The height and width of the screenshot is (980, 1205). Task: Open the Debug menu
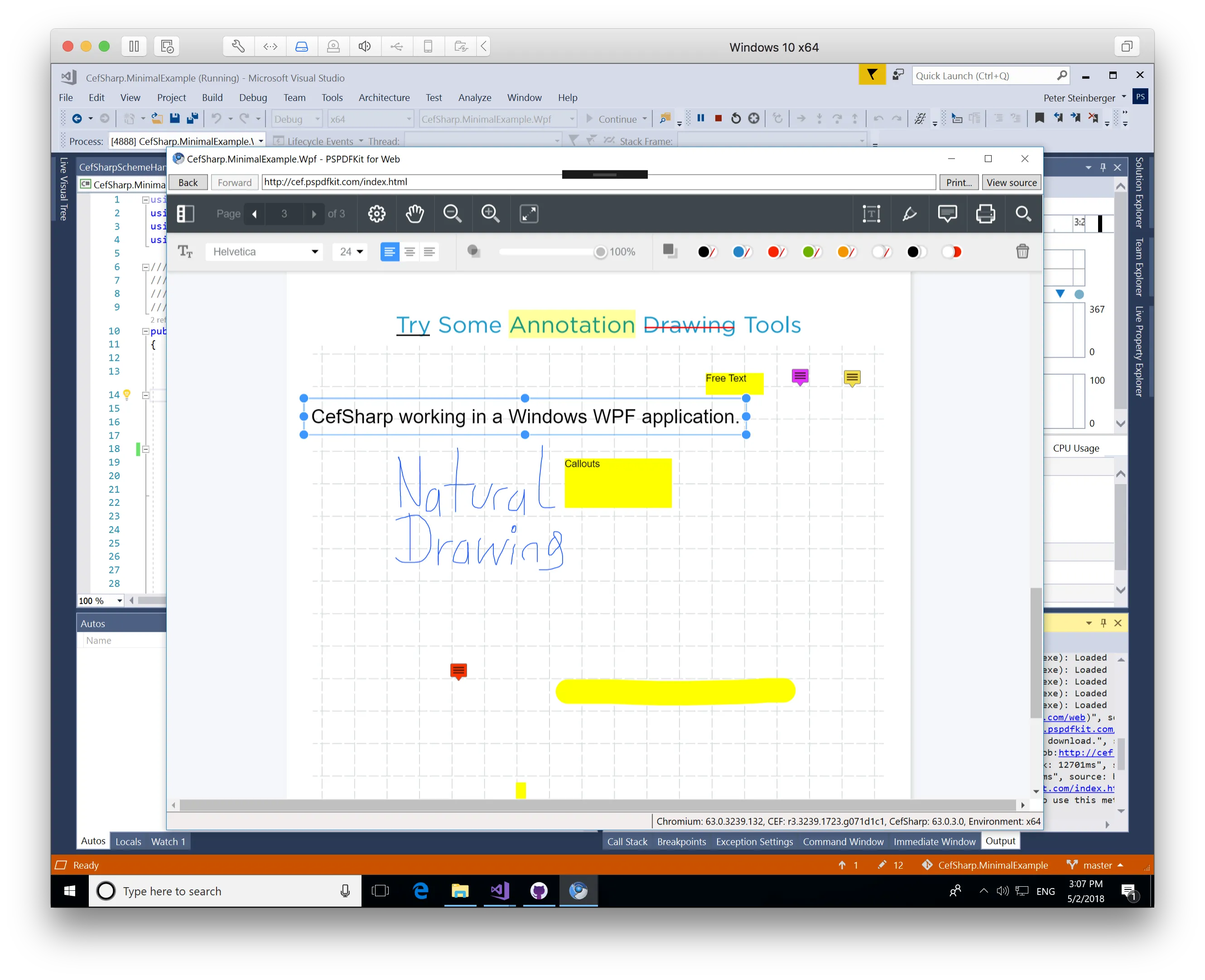[x=252, y=98]
